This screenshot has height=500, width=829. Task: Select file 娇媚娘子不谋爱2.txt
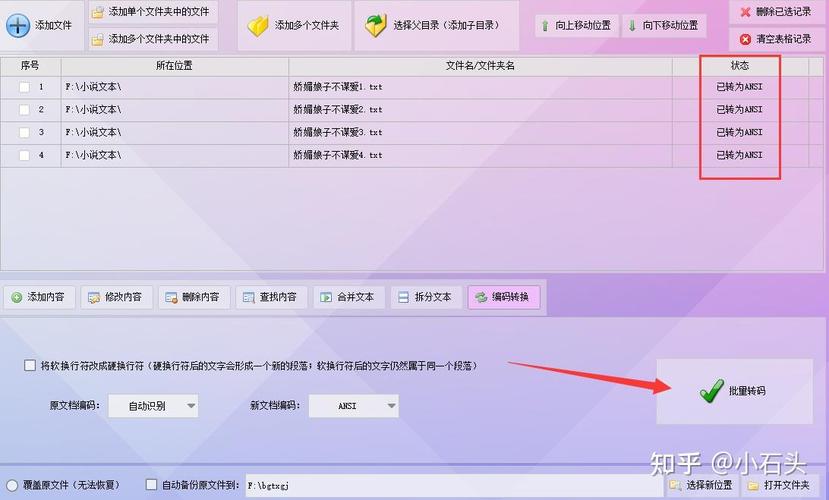pos(338,110)
